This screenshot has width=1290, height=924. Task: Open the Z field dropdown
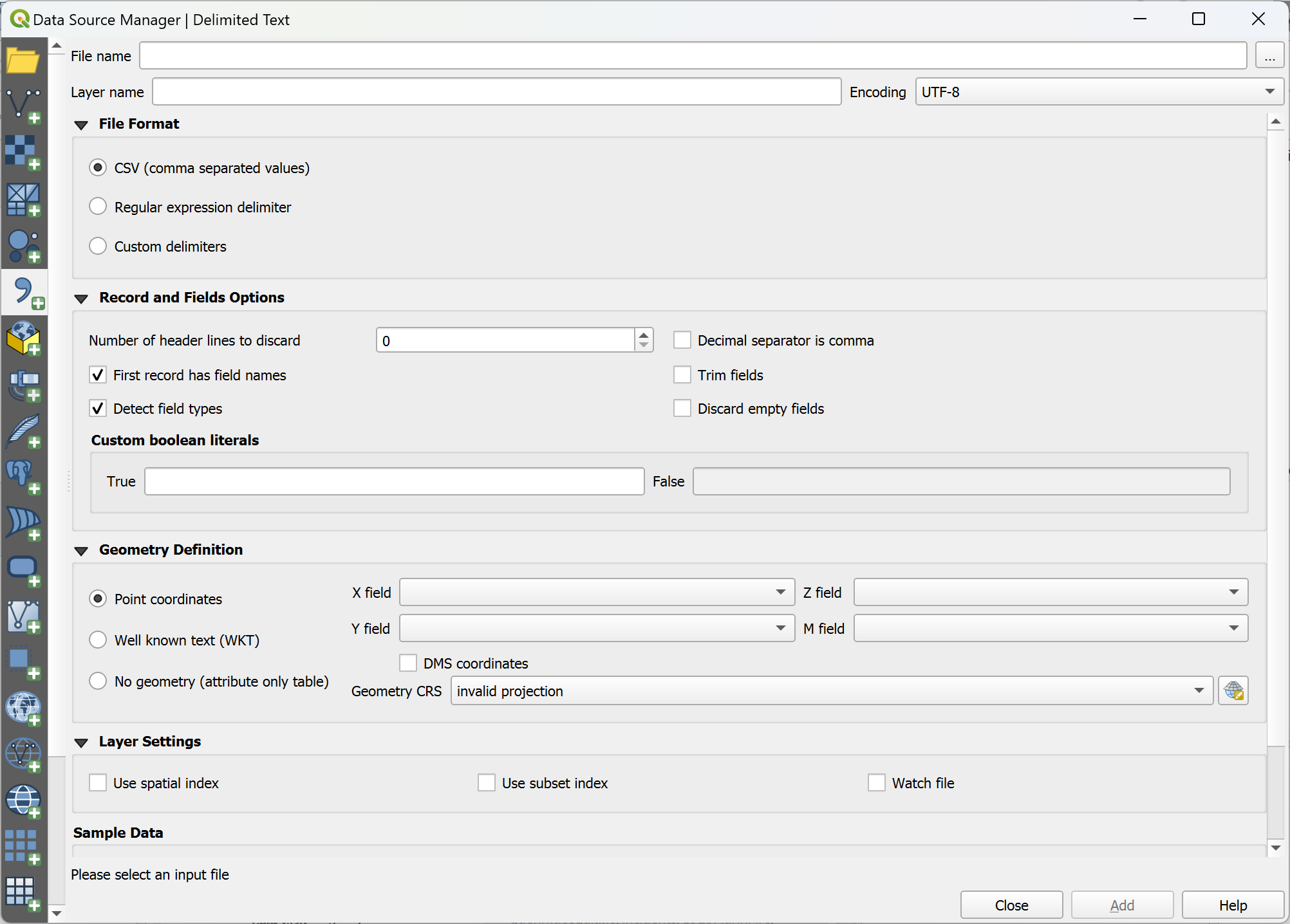pos(1051,592)
